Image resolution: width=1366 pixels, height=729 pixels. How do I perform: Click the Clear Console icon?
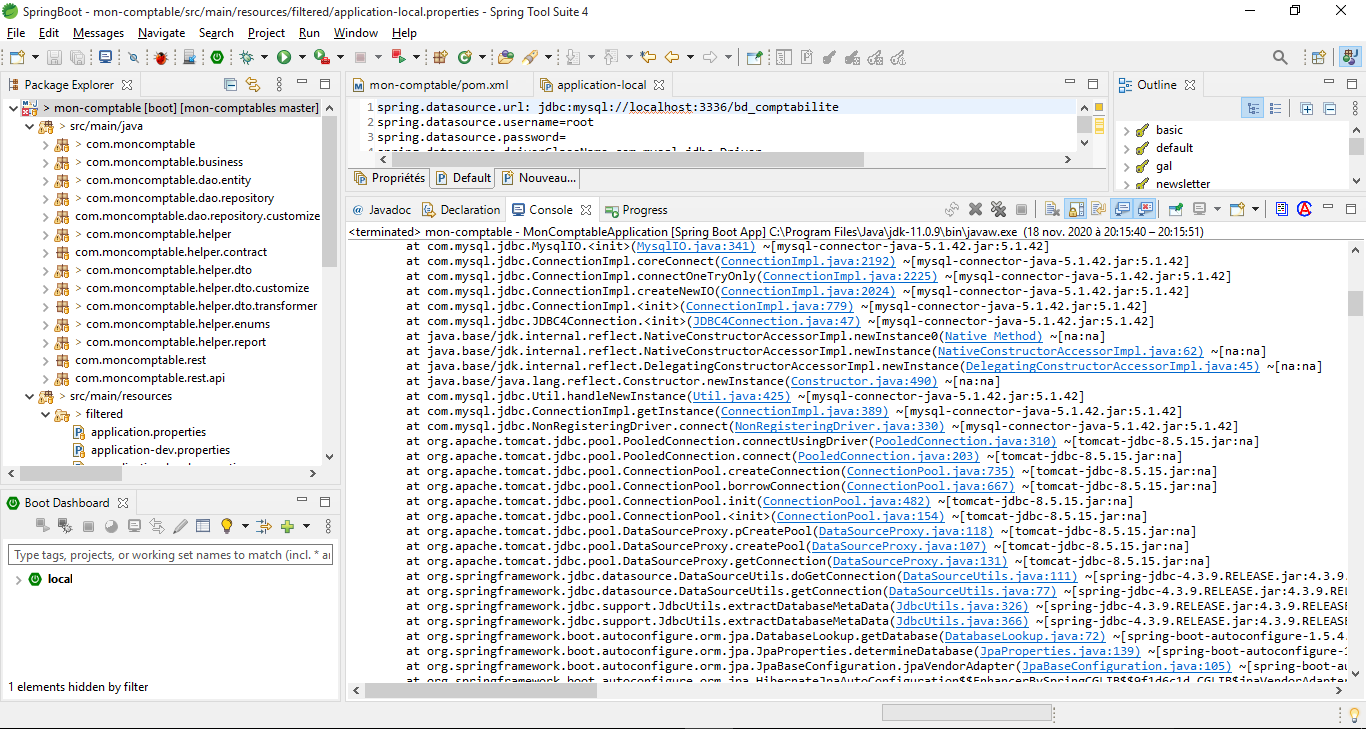coord(1052,210)
